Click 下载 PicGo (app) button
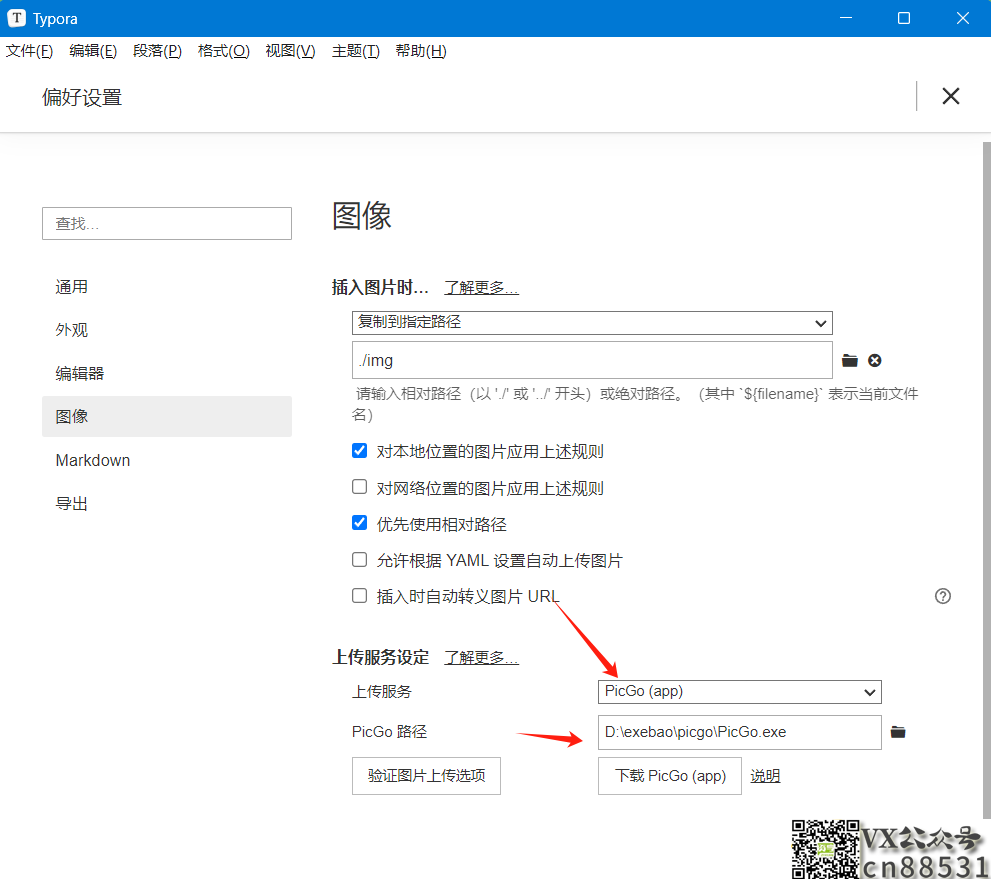 pyautogui.click(x=669, y=775)
